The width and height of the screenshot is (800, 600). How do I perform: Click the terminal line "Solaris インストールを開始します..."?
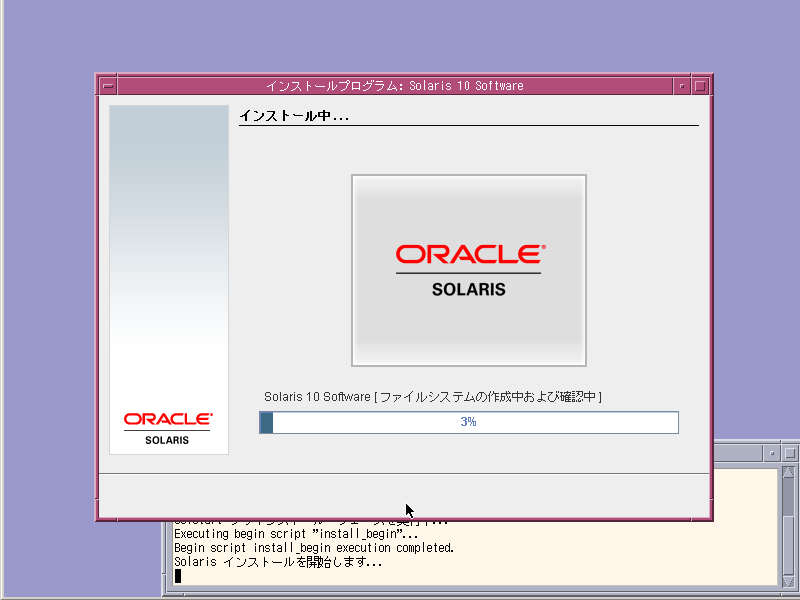click(x=278, y=562)
